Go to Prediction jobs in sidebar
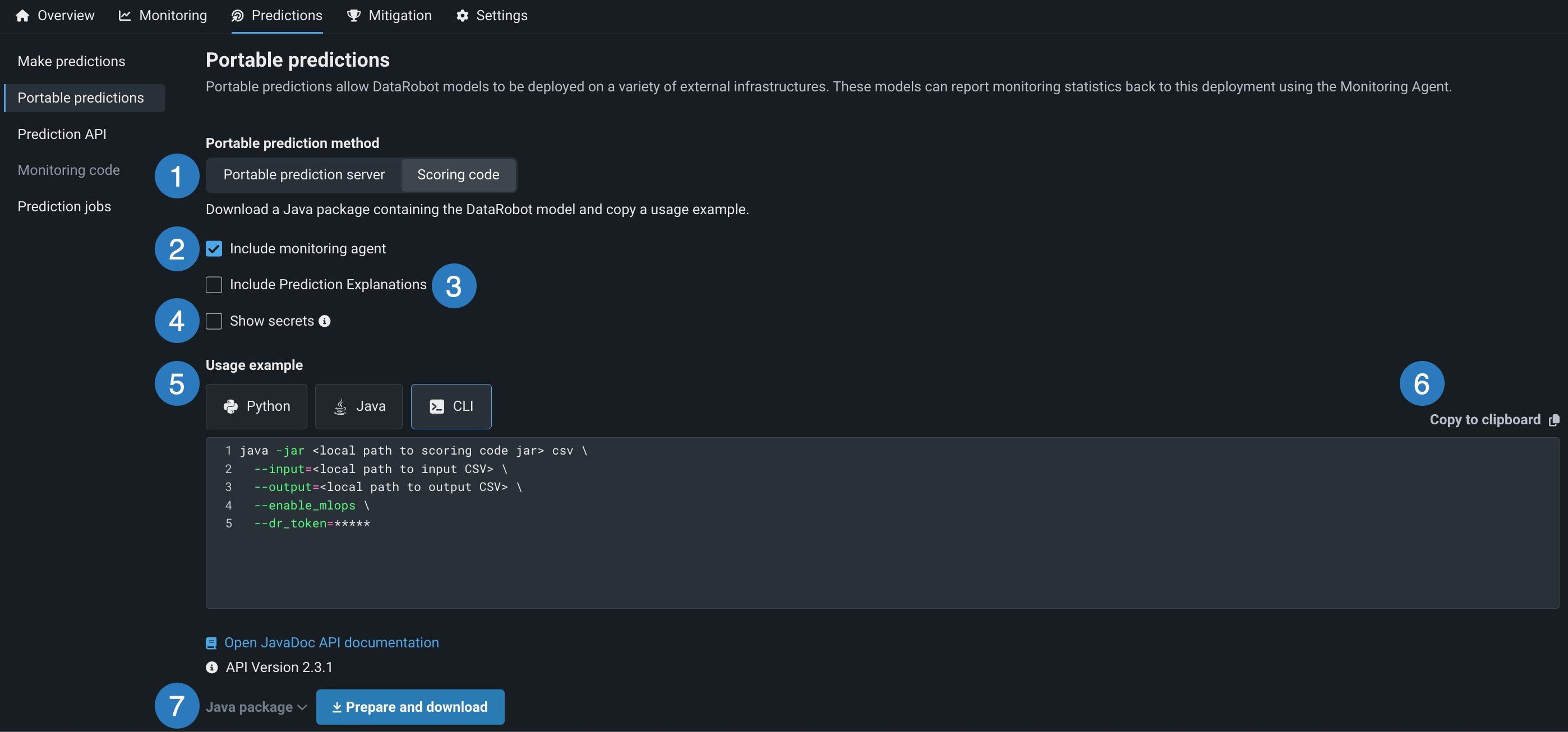 click(64, 206)
